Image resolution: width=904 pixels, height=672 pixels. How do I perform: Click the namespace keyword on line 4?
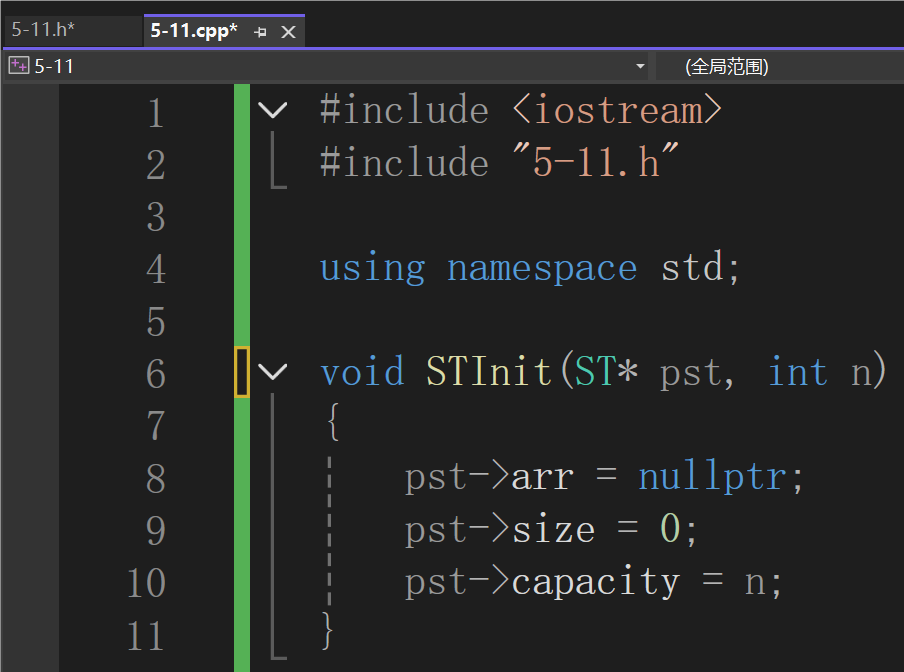[542, 269]
